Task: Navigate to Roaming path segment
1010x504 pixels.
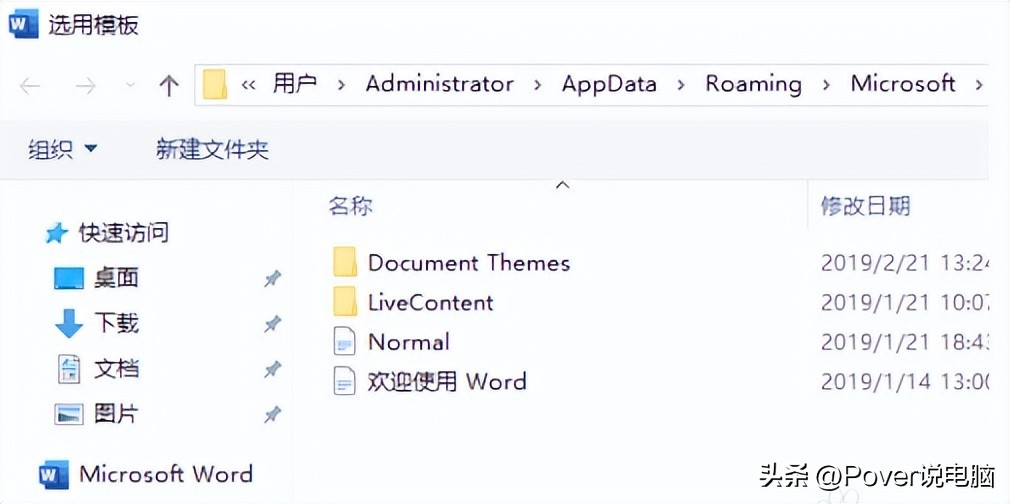Action: (754, 84)
